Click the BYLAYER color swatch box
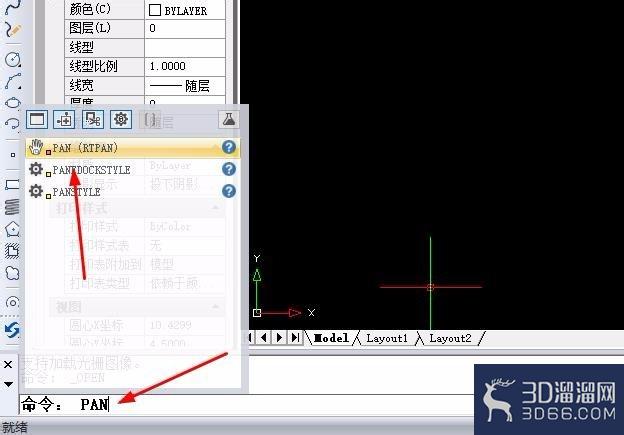This screenshot has width=624, height=435. 154,10
